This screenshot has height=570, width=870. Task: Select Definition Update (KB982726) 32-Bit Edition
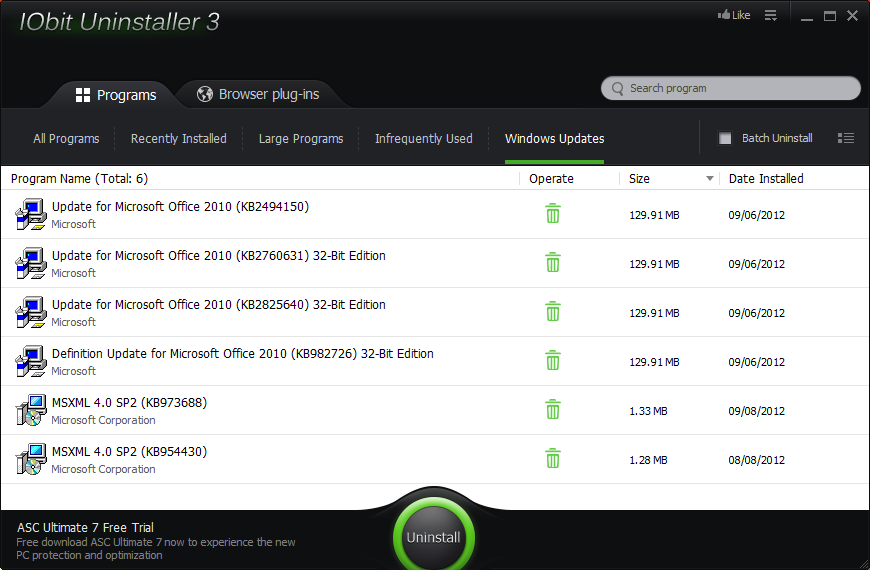435,361
